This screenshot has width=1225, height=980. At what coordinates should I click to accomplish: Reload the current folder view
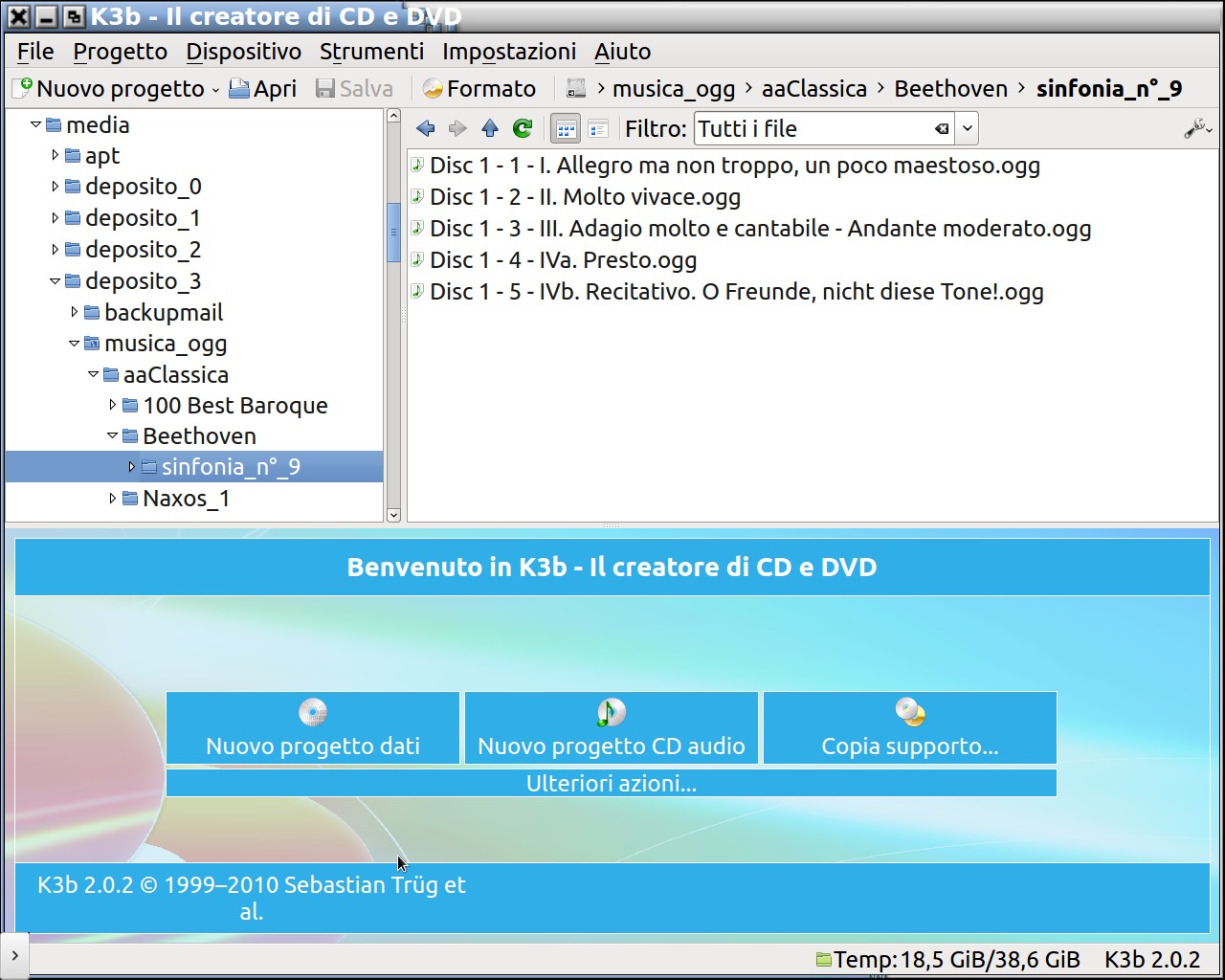click(x=523, y=128)
